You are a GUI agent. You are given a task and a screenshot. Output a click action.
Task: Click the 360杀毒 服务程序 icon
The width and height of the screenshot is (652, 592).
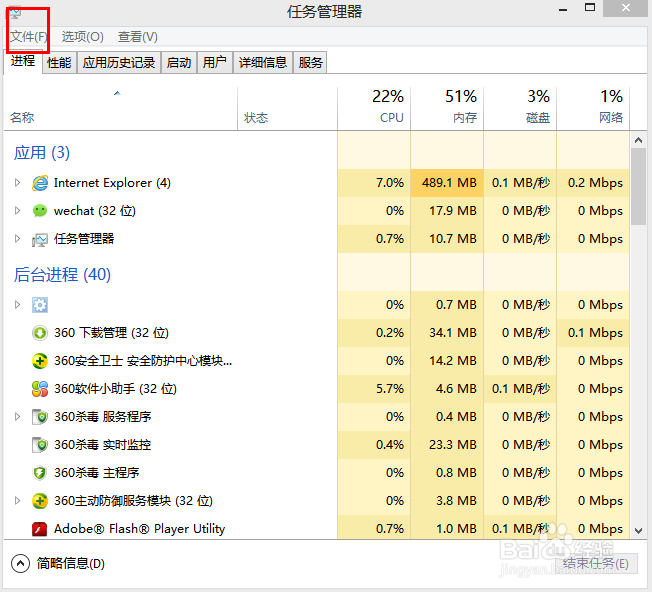40,417
